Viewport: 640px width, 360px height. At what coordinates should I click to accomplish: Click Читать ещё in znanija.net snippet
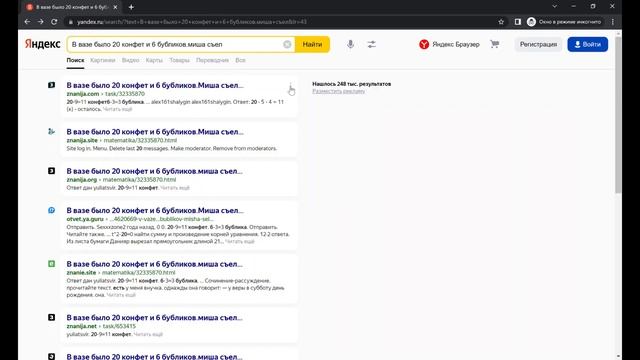tap(148, 334)
